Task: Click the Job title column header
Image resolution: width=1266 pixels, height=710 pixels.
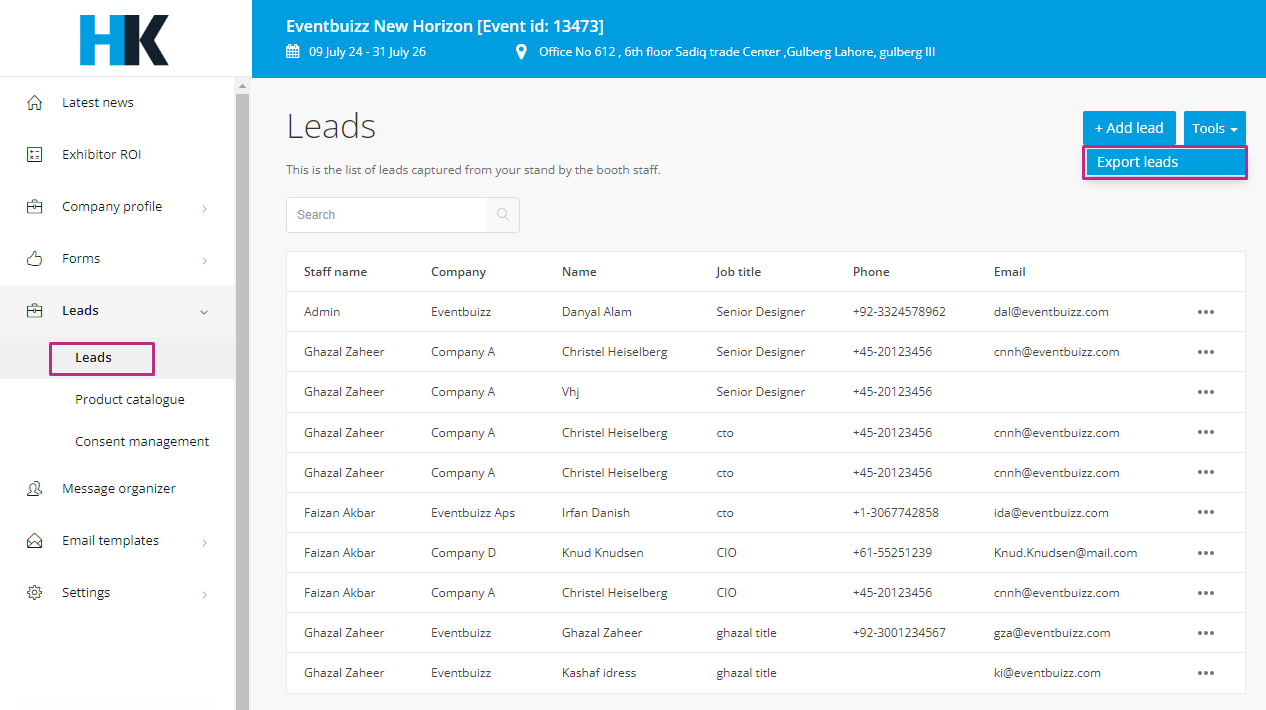Action: [738, 272]
